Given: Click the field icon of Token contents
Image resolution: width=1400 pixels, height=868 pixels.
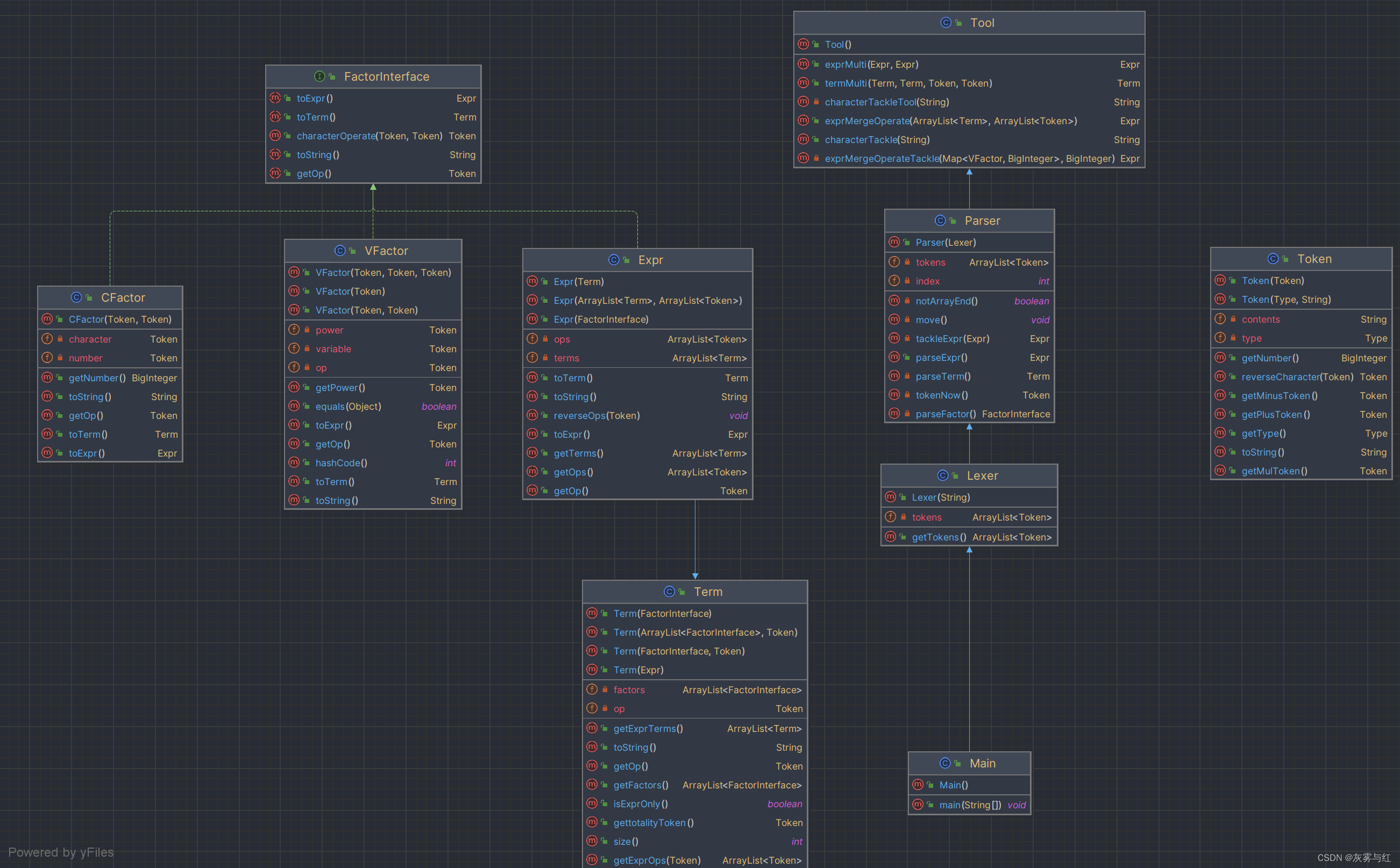Looking at the screenshot, I should pyautogui.click(x=1220, y=318).
